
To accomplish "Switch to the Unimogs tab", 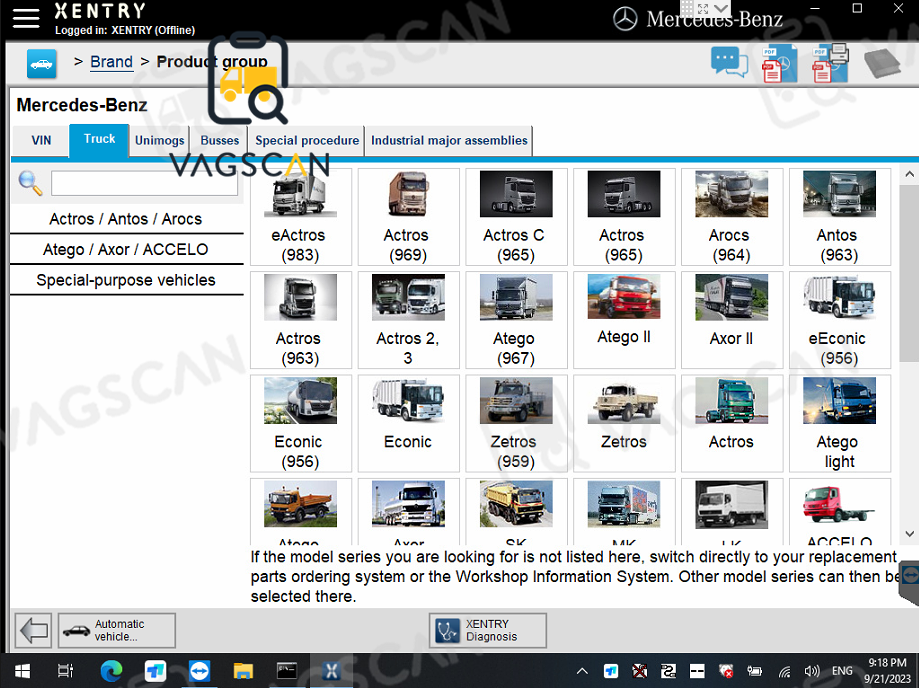I will [x=159, y=141].
